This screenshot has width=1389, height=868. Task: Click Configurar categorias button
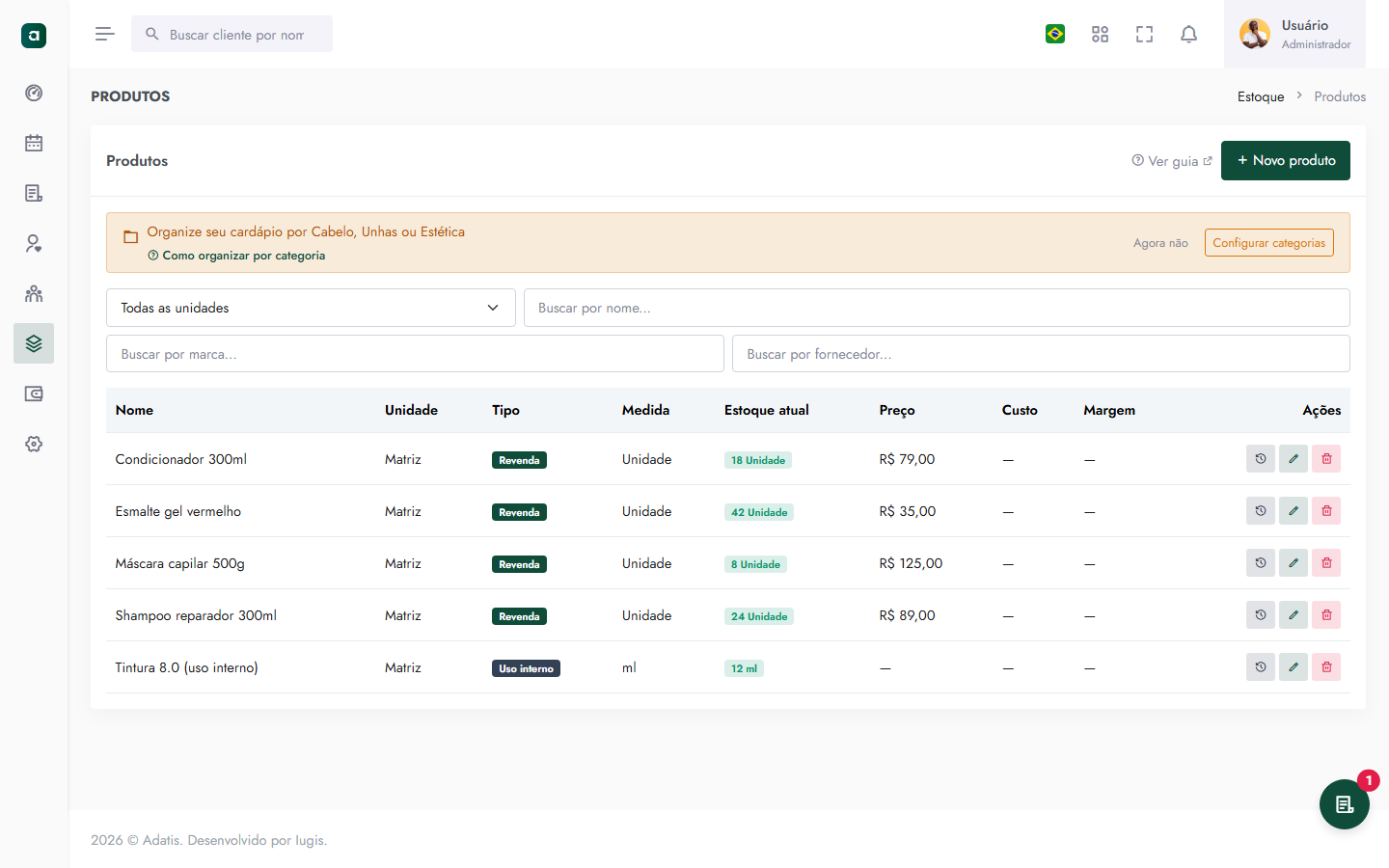1269,243
